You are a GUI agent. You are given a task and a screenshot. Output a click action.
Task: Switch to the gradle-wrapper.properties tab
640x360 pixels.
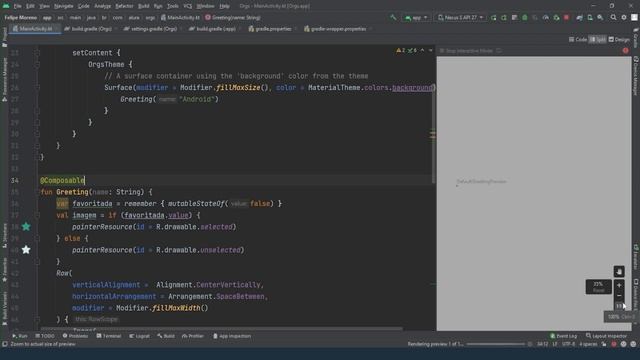(337, 29)
